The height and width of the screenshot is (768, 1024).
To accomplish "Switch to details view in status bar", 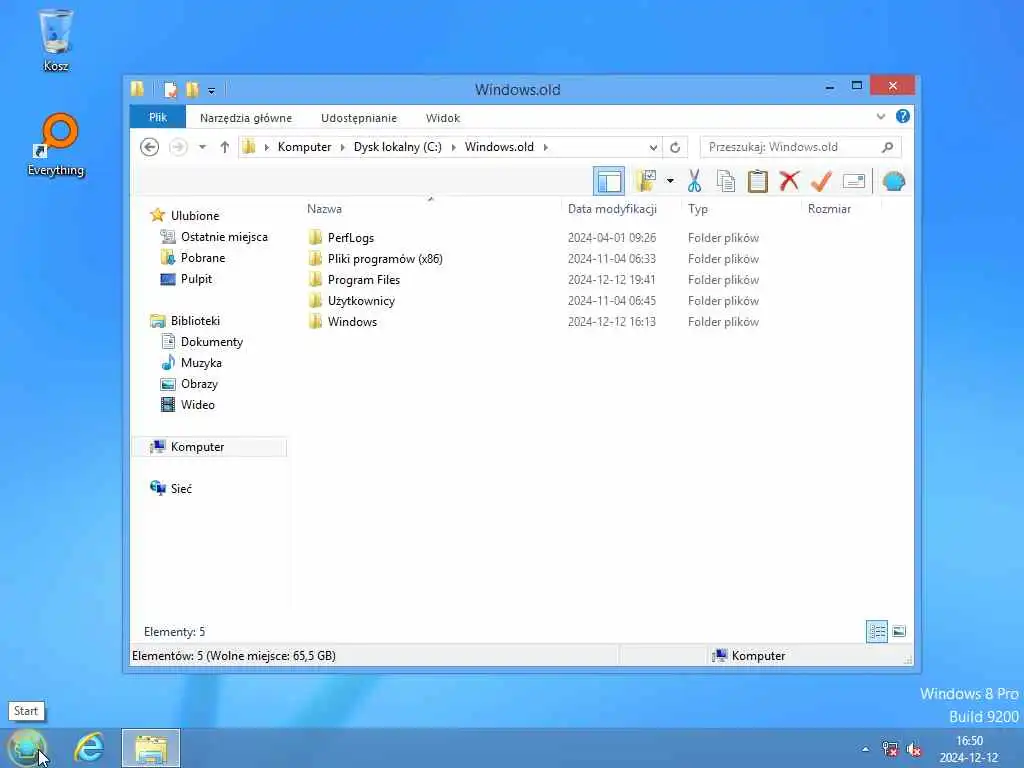I will click(877, 632).
